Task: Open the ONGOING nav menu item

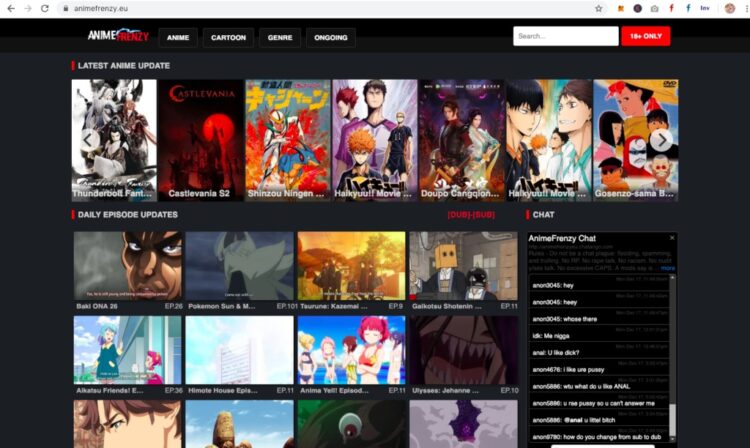Action: tap(331, 37)
